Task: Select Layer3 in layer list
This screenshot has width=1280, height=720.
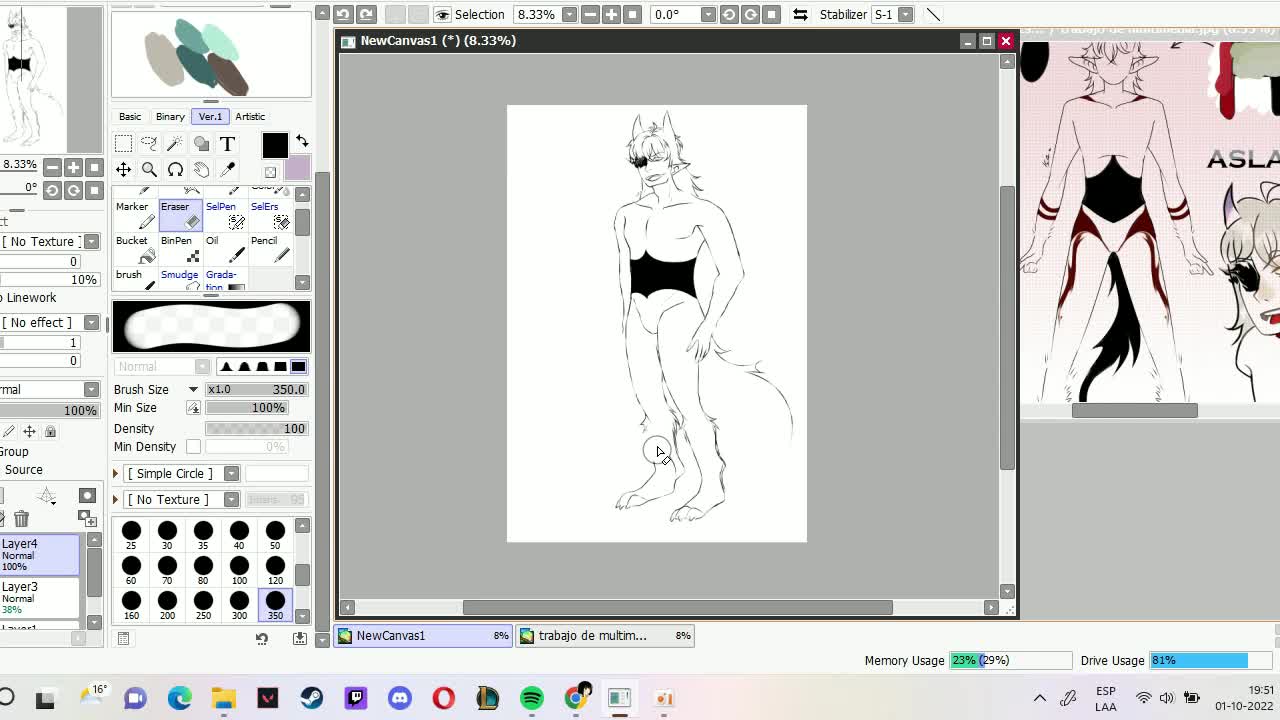Action: click(x=40, y=598)
